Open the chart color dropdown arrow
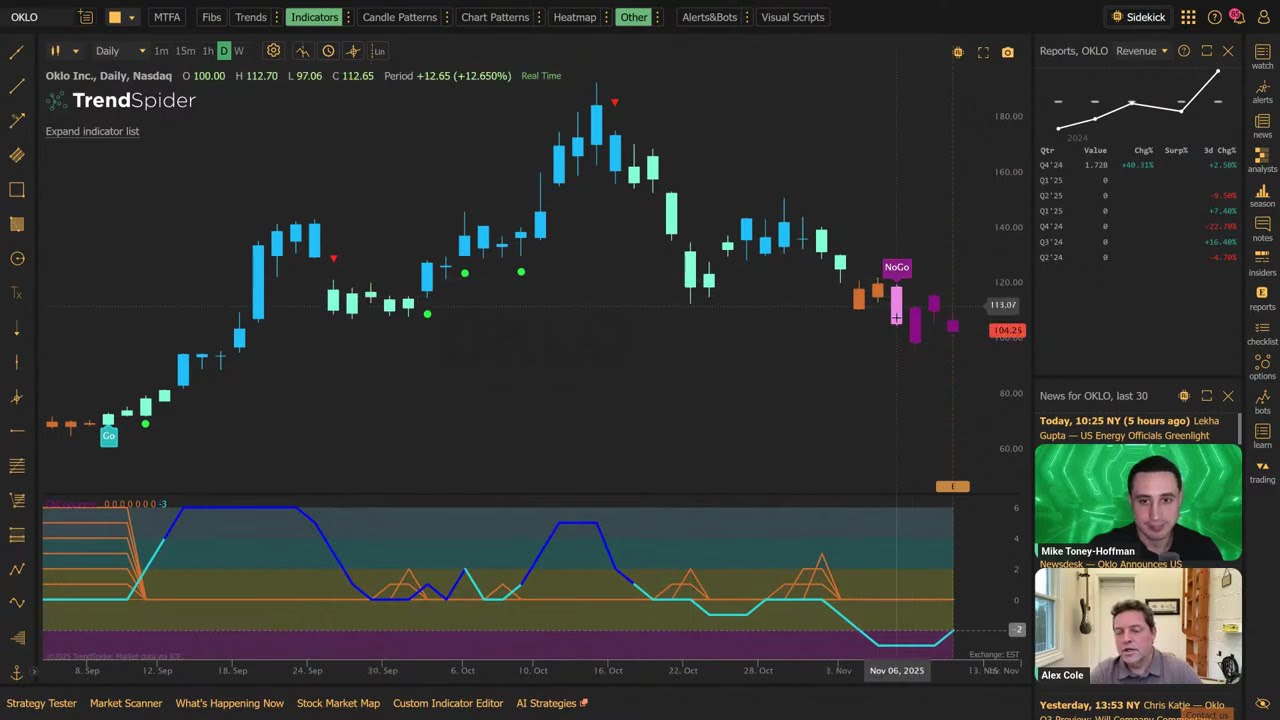The image size is (1280, 720). coord(131,17)
